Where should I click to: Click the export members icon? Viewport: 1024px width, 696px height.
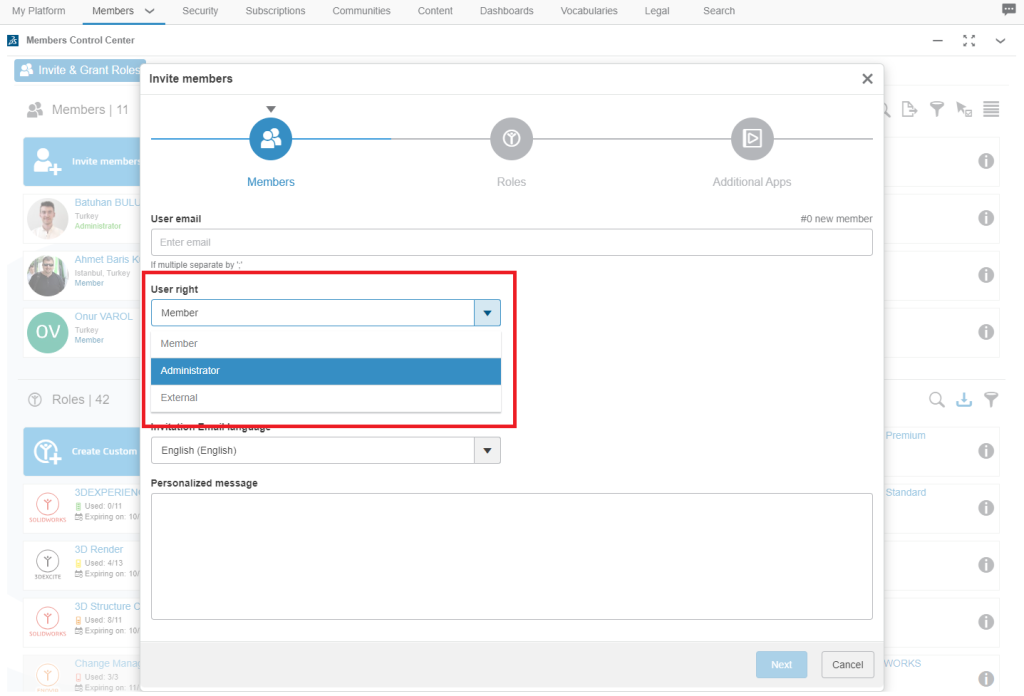909,109
